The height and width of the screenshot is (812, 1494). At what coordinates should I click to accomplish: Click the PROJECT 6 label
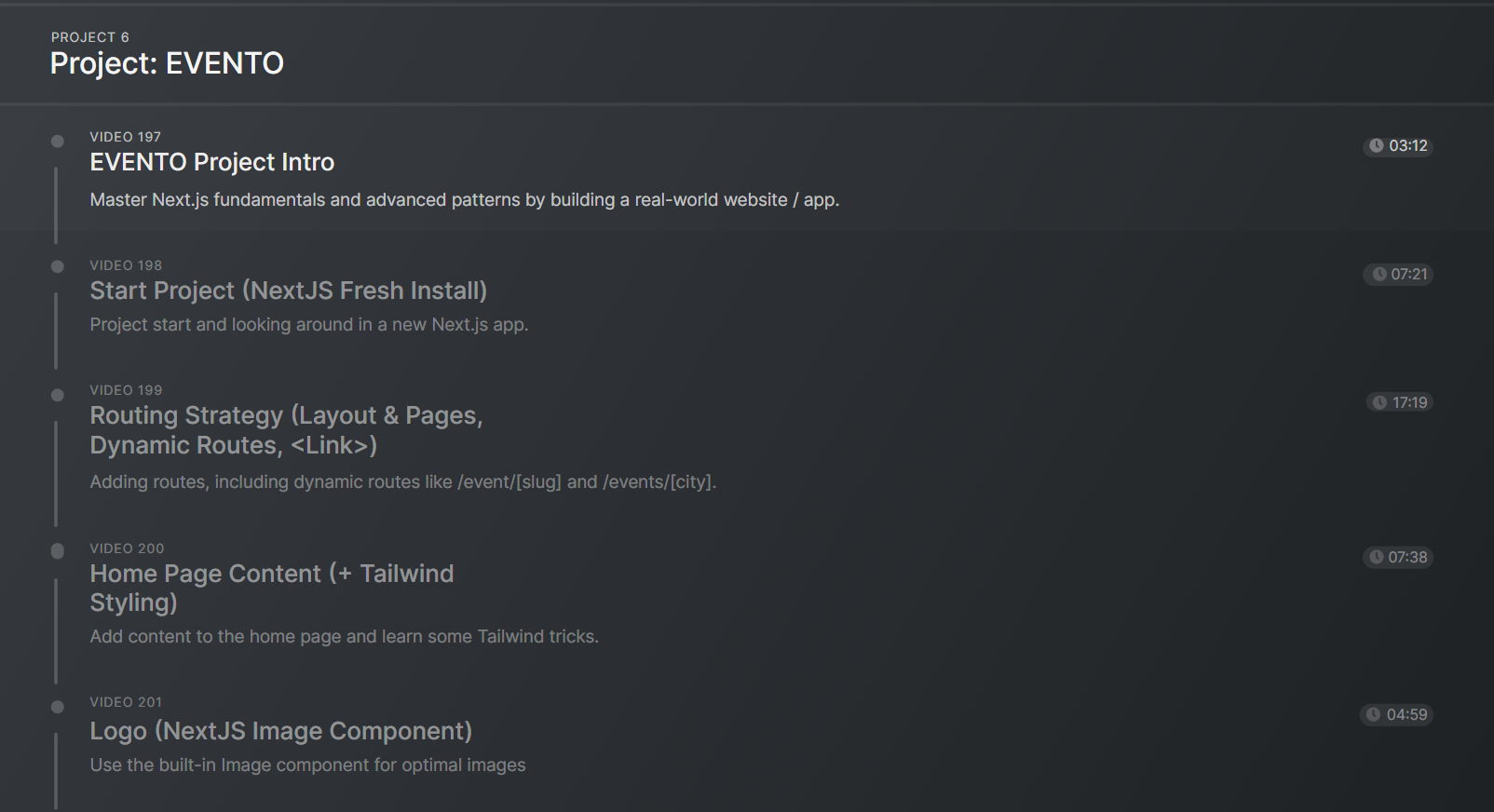tap(89, 37)
